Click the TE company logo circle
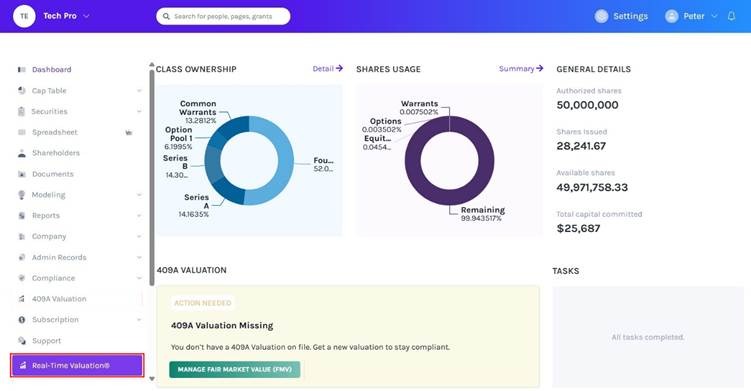This screenshot has width=751, height=391. click(24, 16)
